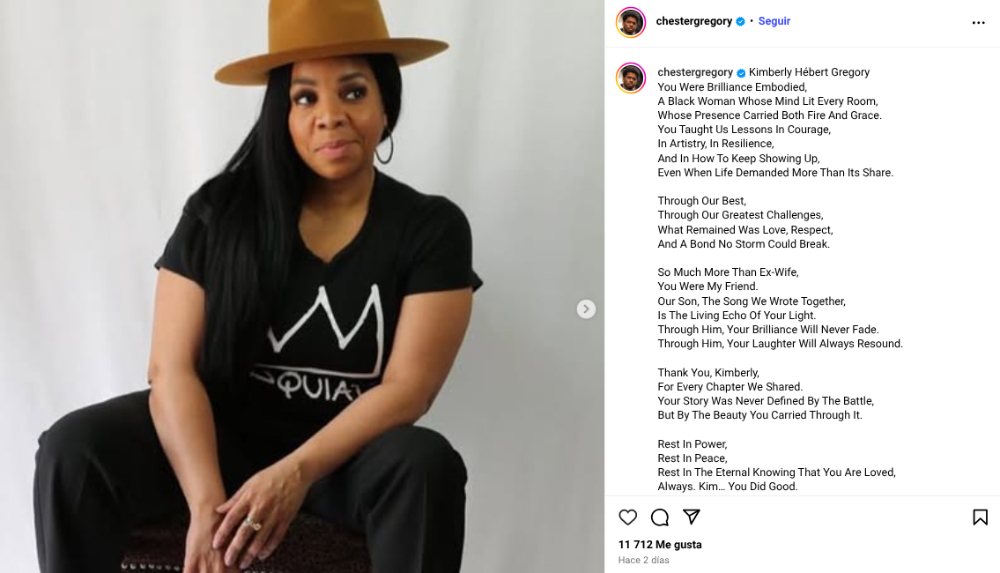Click the caption profile avatar
This screenshot has height=573, width=1000.
(631, 78)
